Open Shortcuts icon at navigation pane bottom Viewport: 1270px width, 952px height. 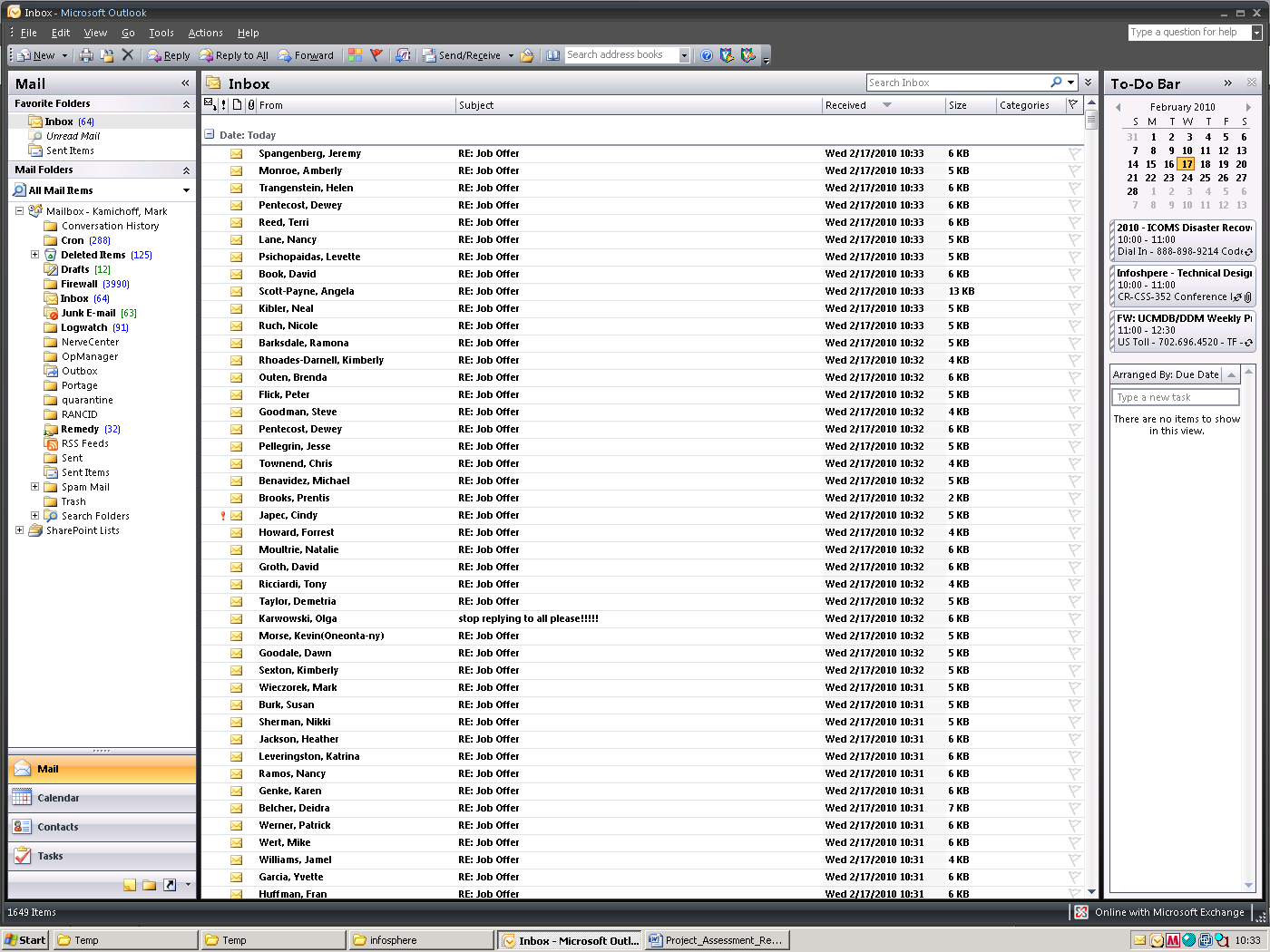pyautogui.click(x=170, y=885)
